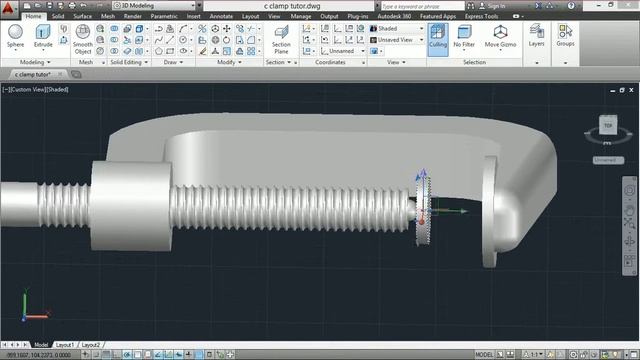Screen dimensions: 640x360
Task: Open the Annotate ribbon tab
Action: (x=221, y=16)
